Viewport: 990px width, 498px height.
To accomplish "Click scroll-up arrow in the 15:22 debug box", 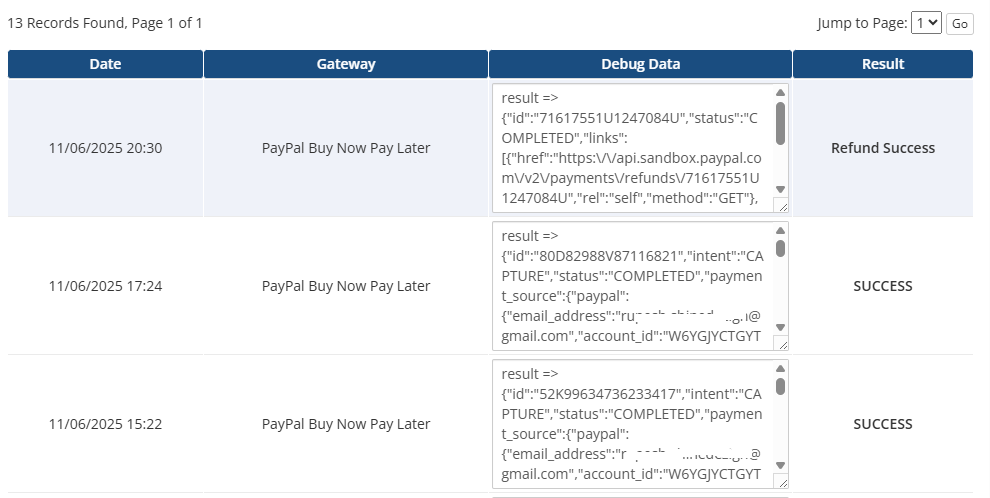I will (780, 370).
